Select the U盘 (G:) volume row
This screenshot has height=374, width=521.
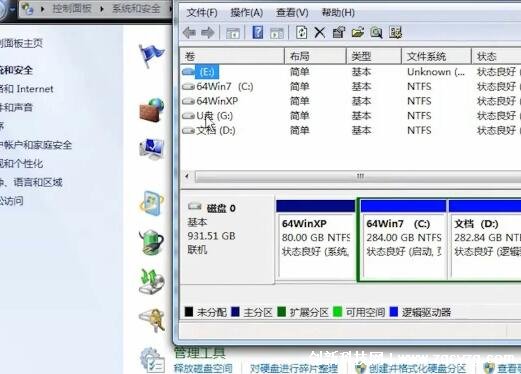point(350,116)
